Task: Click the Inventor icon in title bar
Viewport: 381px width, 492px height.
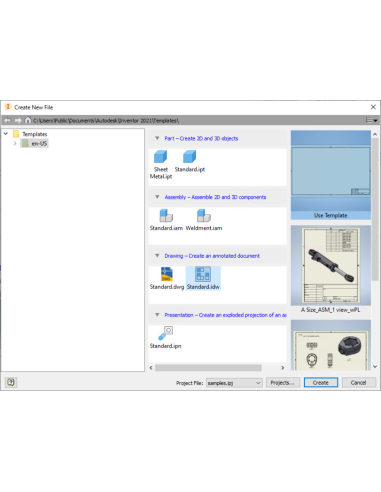Action: [x=8, y=107]
